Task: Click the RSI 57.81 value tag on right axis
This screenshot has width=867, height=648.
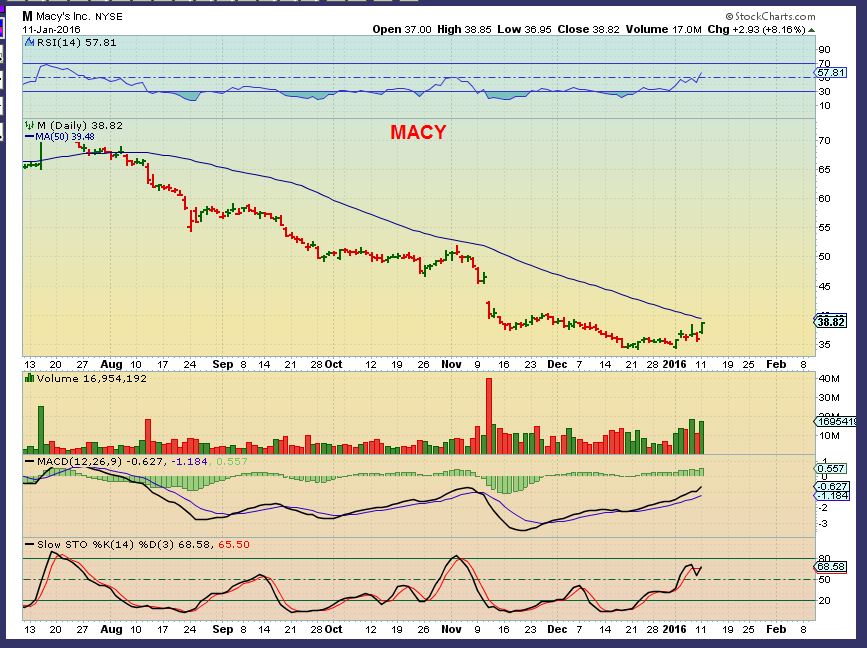Action: (830, 72)
